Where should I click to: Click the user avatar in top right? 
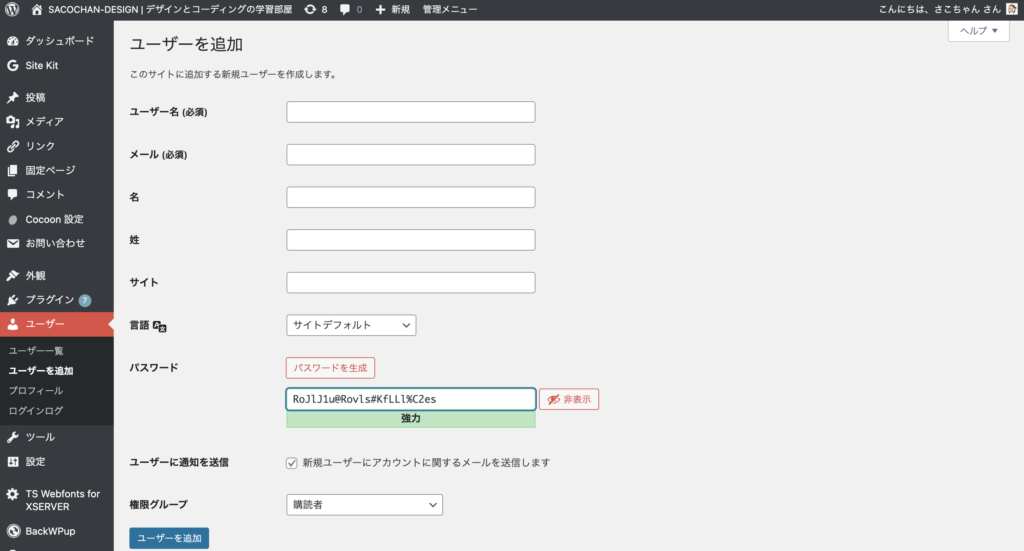coord(1011,9)
